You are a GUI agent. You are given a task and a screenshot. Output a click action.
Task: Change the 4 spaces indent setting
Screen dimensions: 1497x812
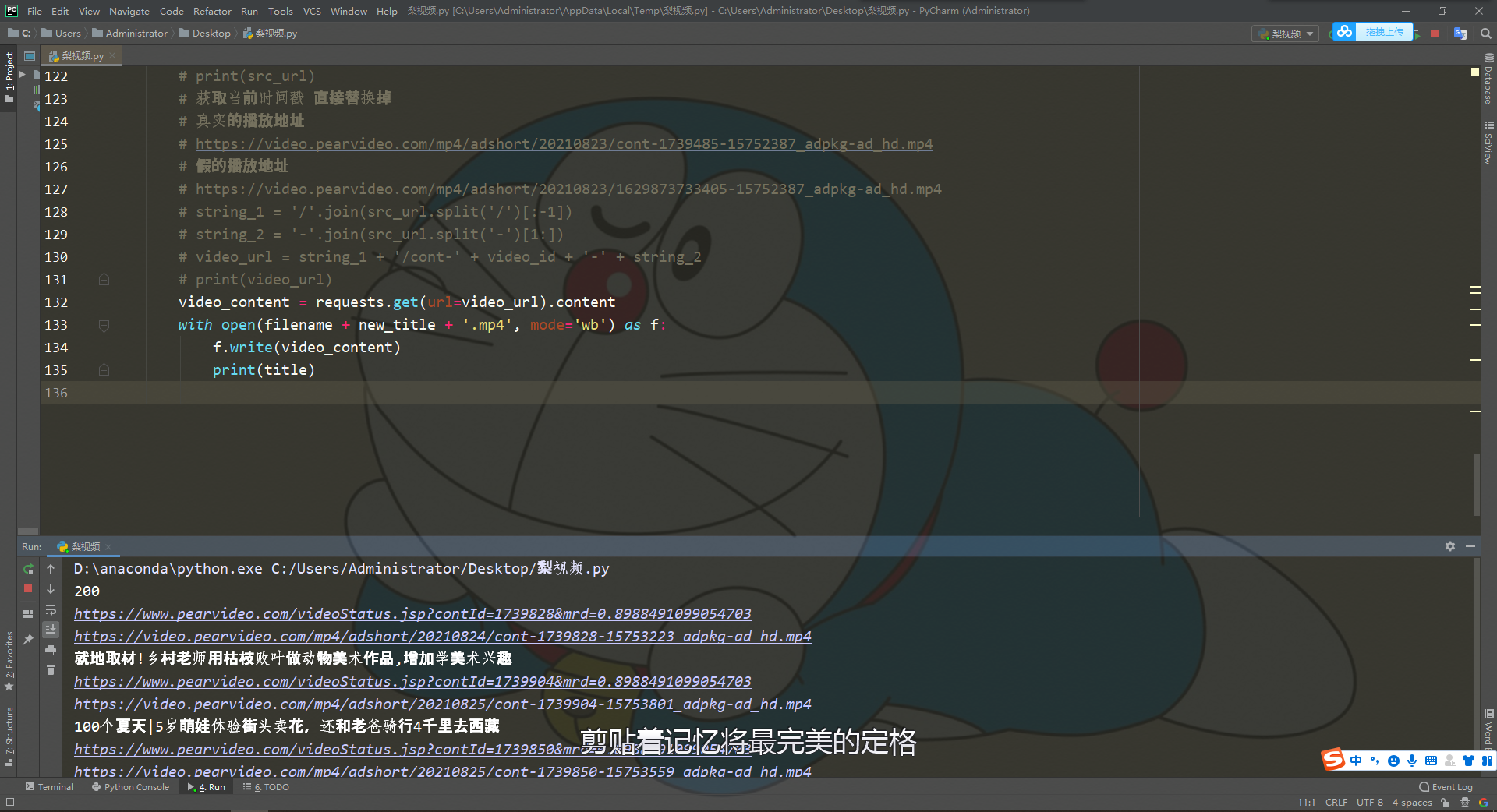tap(1412, 803)
